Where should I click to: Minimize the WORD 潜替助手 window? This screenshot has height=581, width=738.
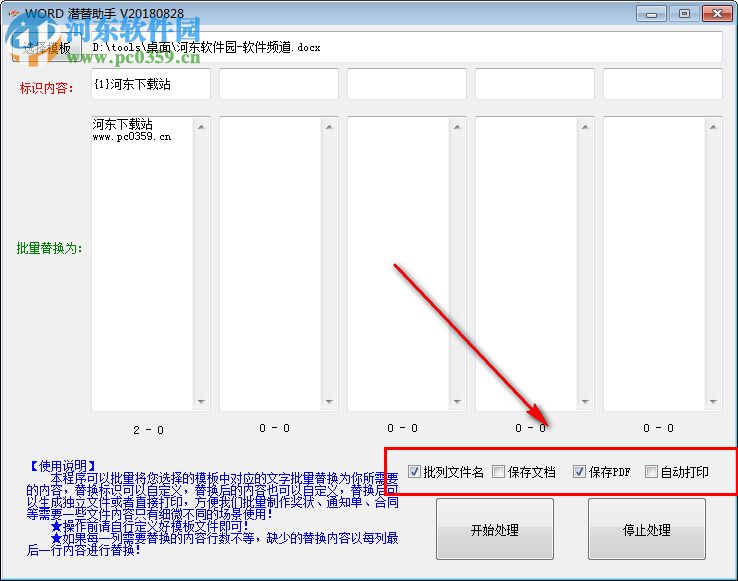coord(651,14)
